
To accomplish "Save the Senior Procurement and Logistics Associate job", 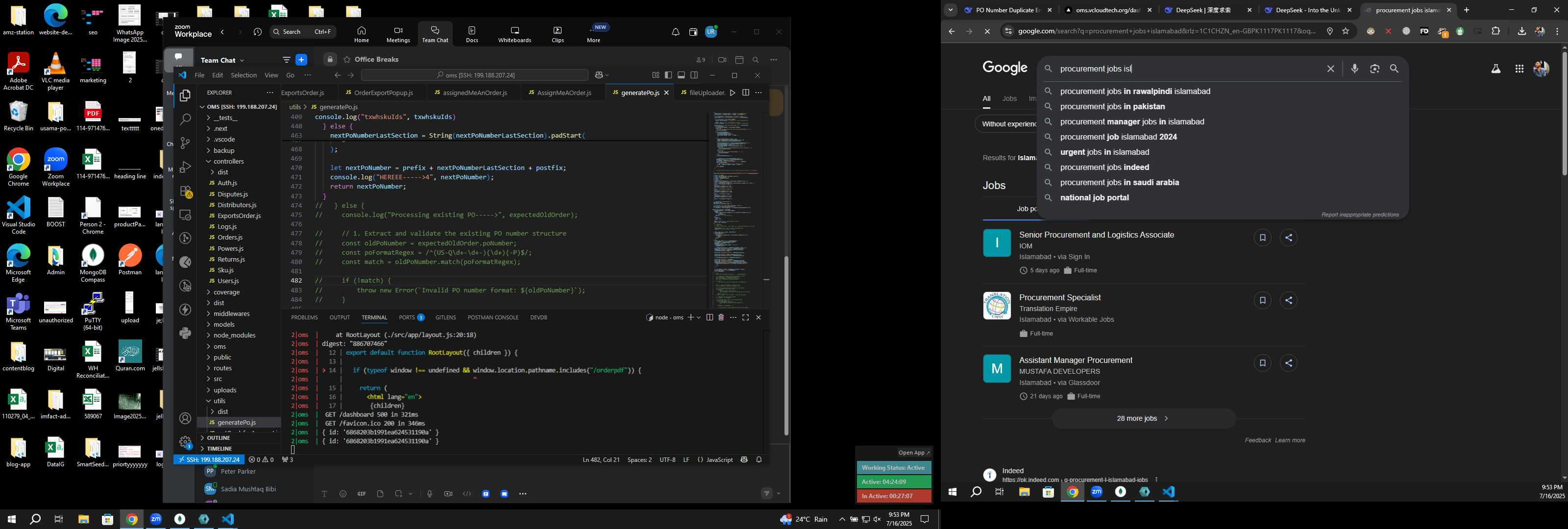I will (1262, 238).
